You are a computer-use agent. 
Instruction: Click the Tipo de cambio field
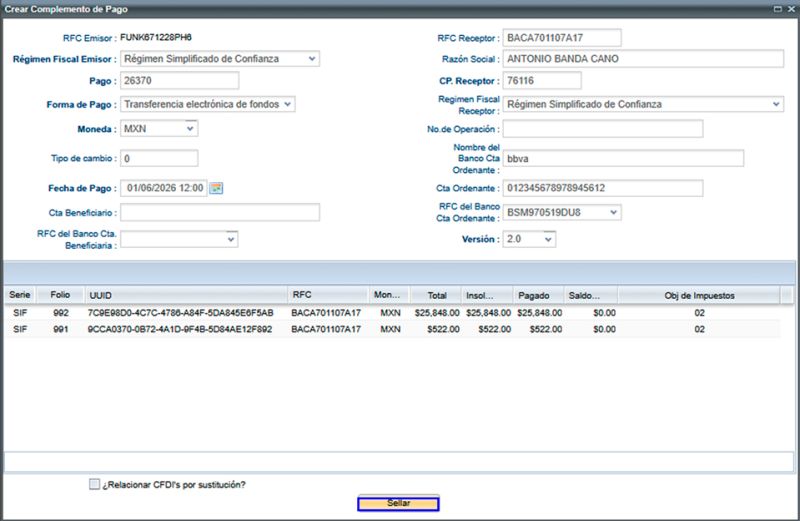[159, 158]
